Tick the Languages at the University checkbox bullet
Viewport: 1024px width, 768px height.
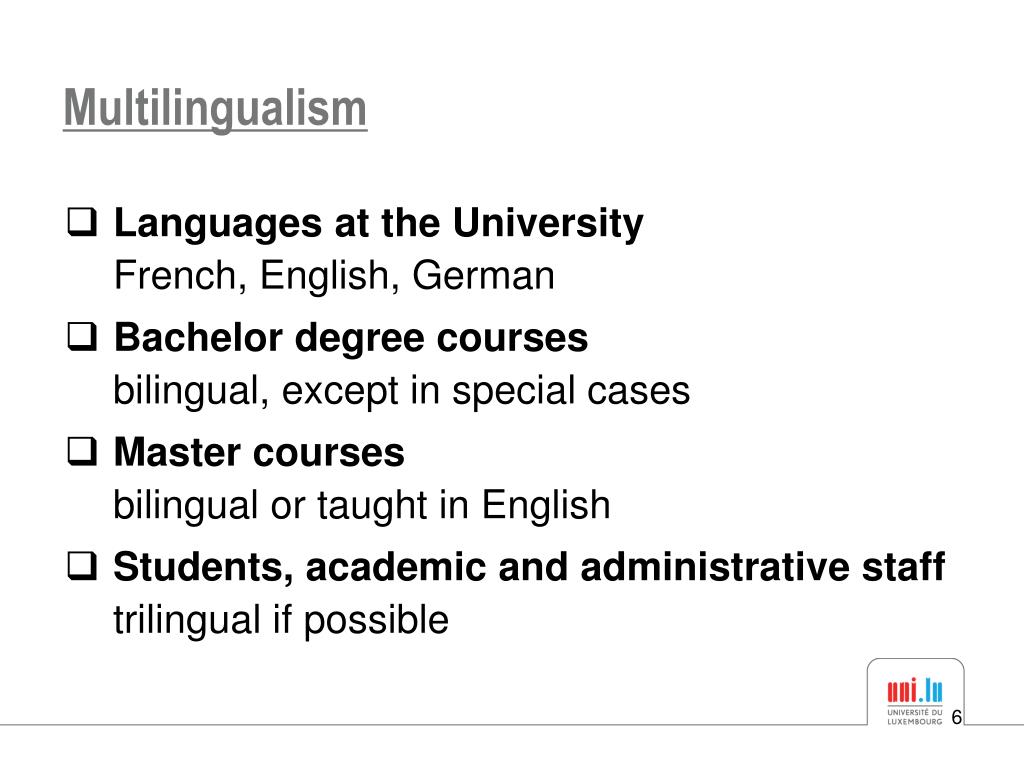[82, 222]
